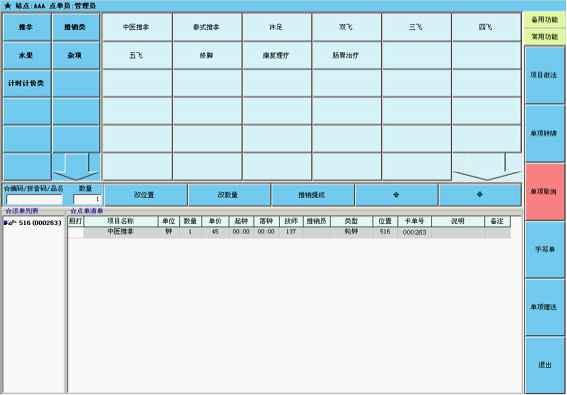
Task: Page down the item grid with the arrow
Action: click(487, 167)
